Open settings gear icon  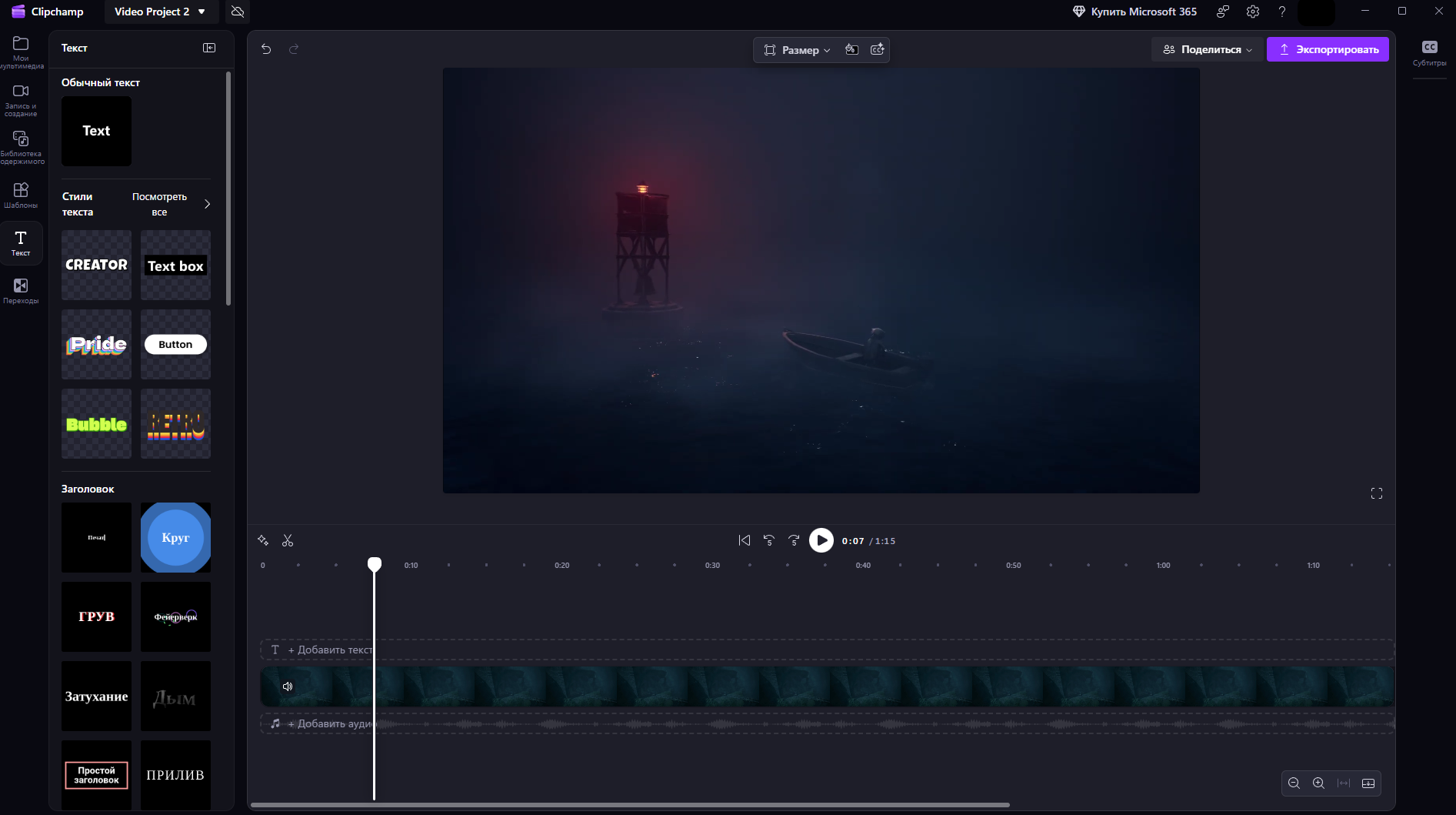(1253, 12)
